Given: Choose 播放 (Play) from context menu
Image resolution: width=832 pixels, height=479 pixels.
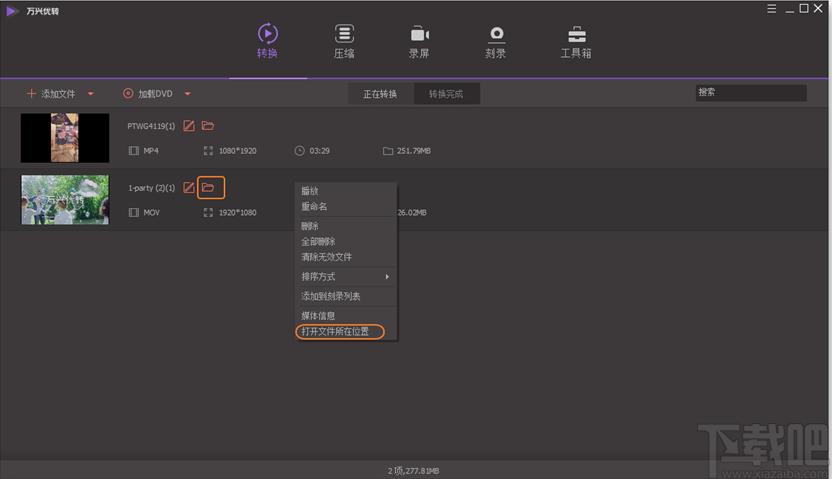Looking at the screenshot, I should (x=345, y=191).
